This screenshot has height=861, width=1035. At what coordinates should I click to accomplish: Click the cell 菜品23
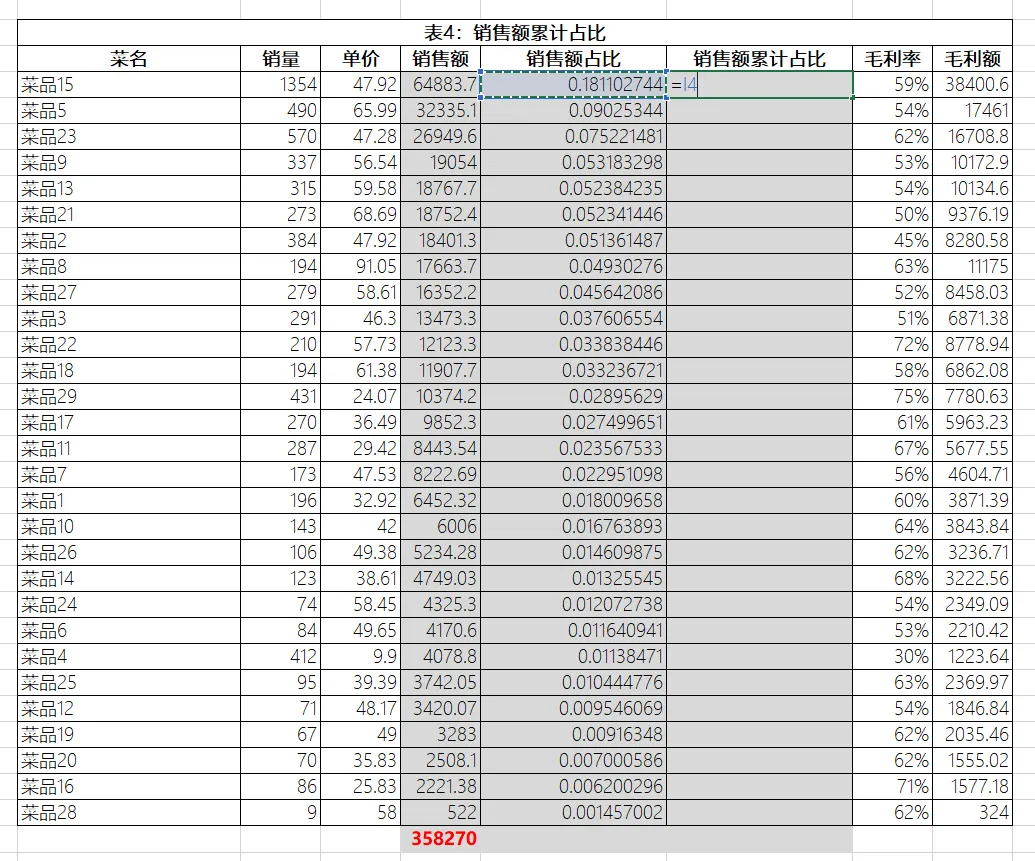(129, 137)
